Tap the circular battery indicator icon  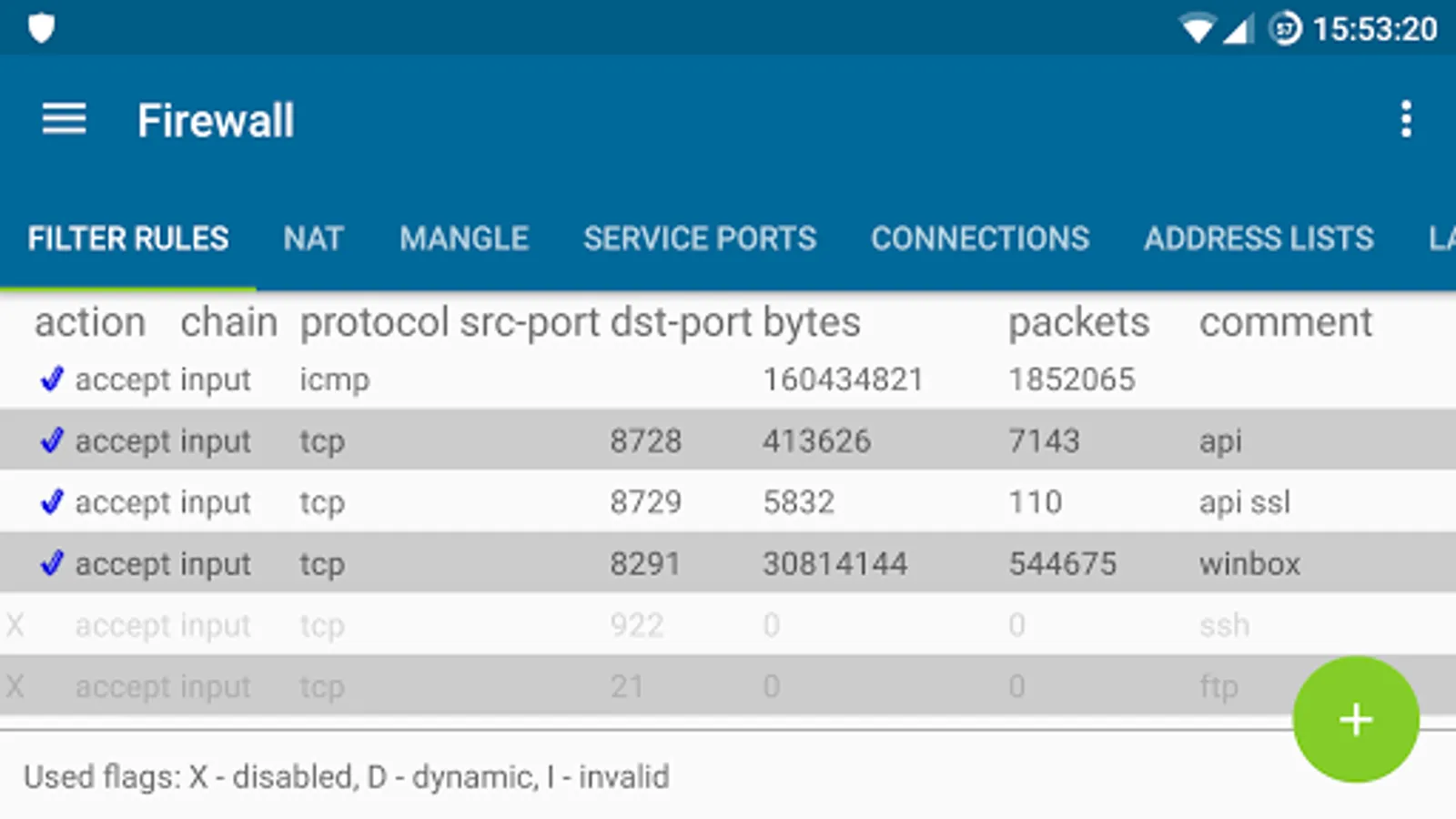1284,29
